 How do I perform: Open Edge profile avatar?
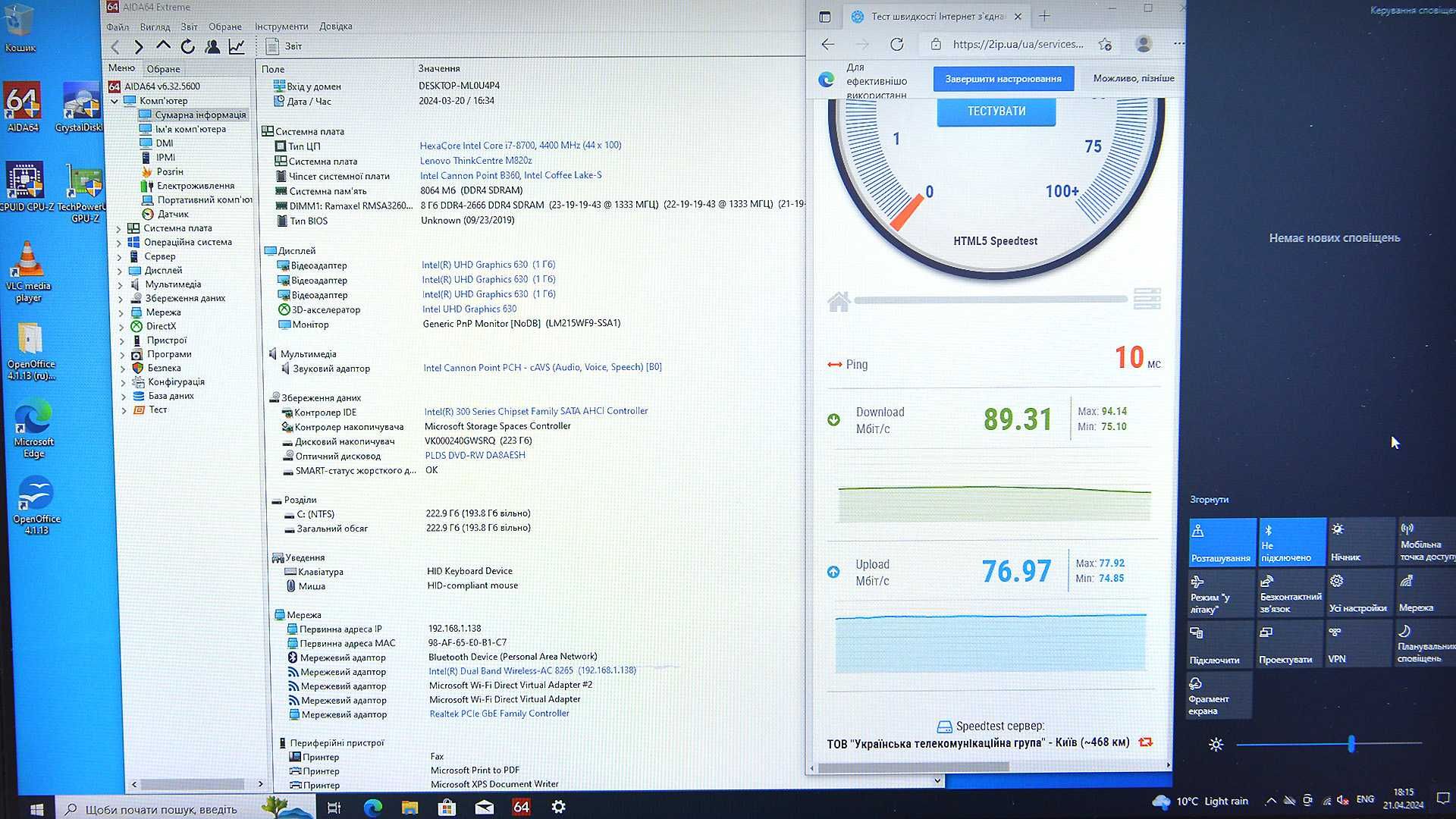(x=1144, y=44)
